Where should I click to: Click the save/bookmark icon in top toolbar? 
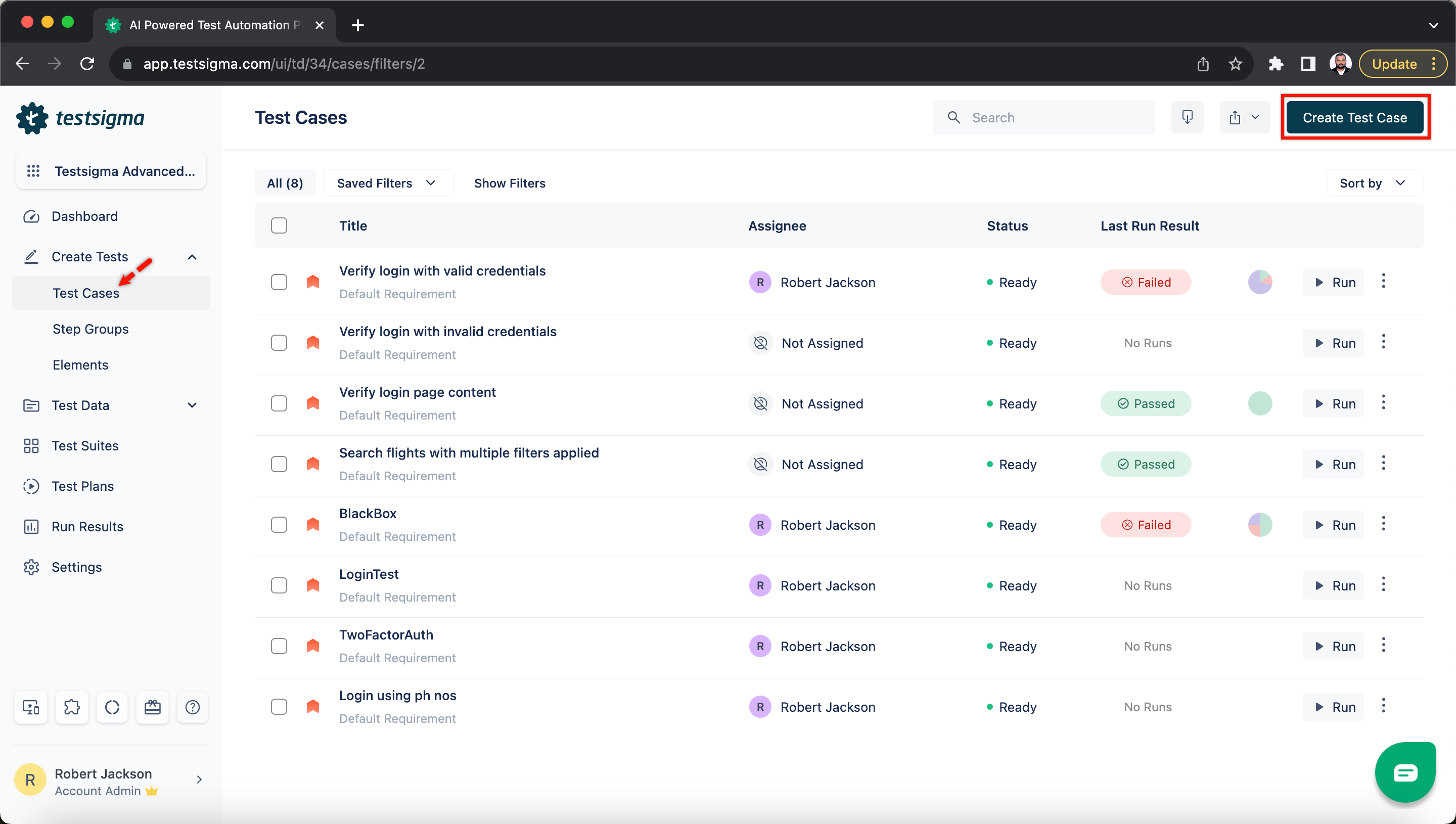[x=1187, y=117]
